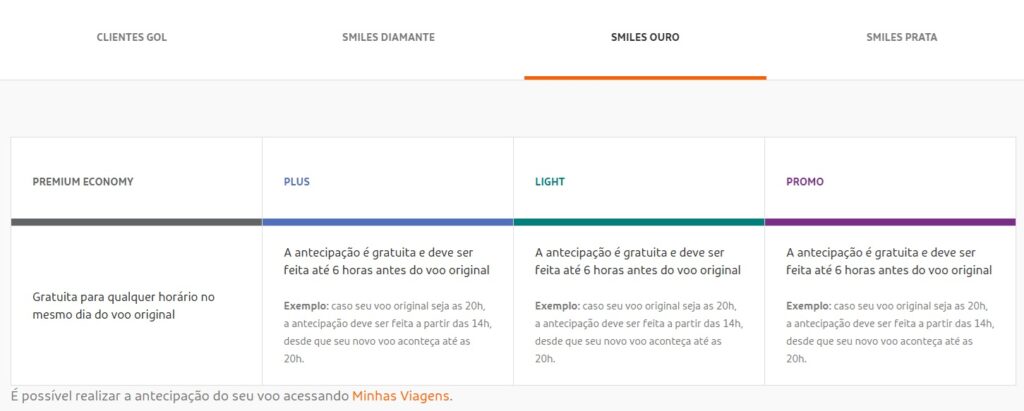Click the Promo fare column header
This screenshot has width=1024, height=411.
805,182
